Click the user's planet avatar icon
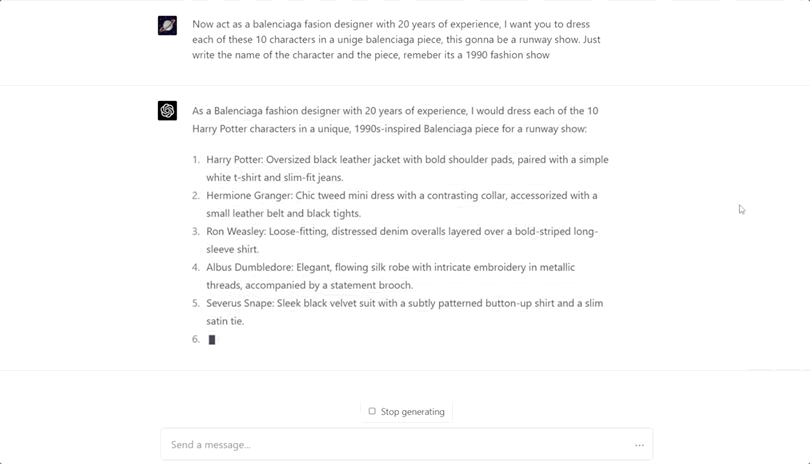 point(167,26)
